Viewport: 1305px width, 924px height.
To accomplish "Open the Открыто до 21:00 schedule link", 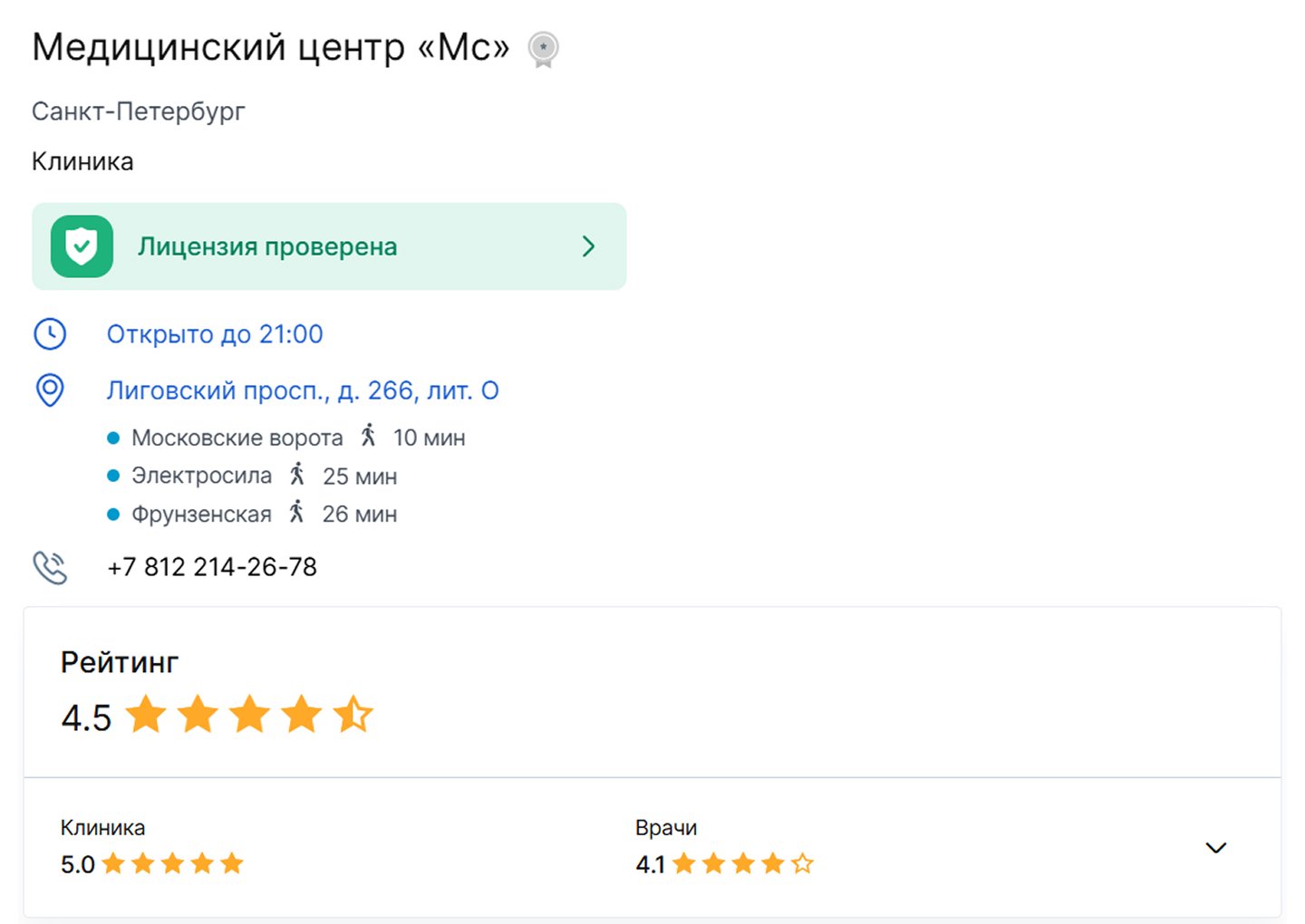I will click(x=215, y=334).
